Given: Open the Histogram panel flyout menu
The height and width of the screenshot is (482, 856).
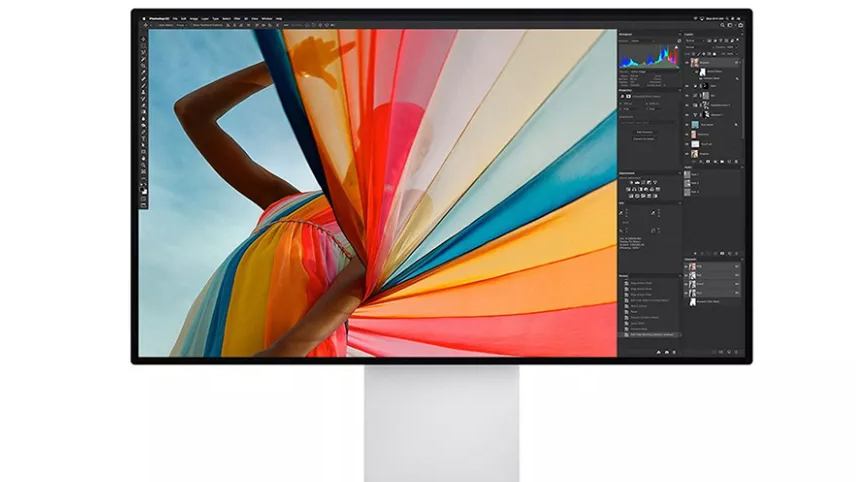Looking at the screenshot, I should pyautogui.click(x=680, y=34).
